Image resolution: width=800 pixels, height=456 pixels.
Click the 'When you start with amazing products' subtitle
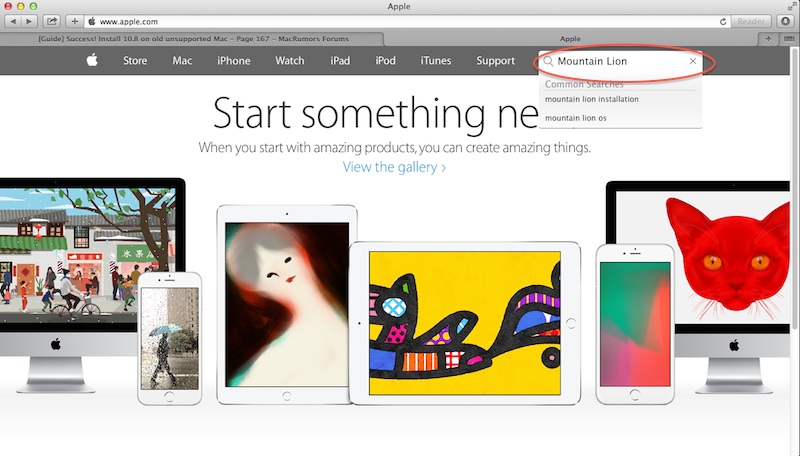pos(394,148)
